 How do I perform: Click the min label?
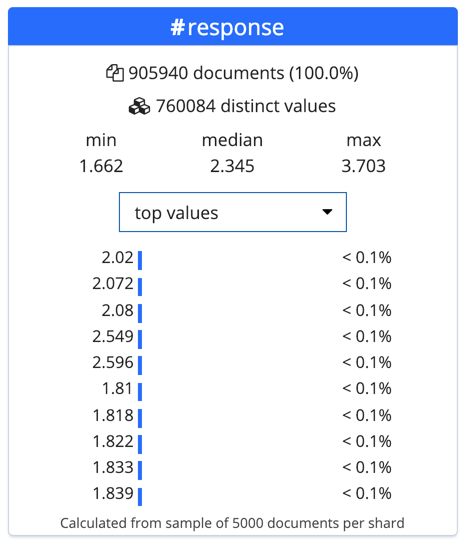click(x=101, y=140)
